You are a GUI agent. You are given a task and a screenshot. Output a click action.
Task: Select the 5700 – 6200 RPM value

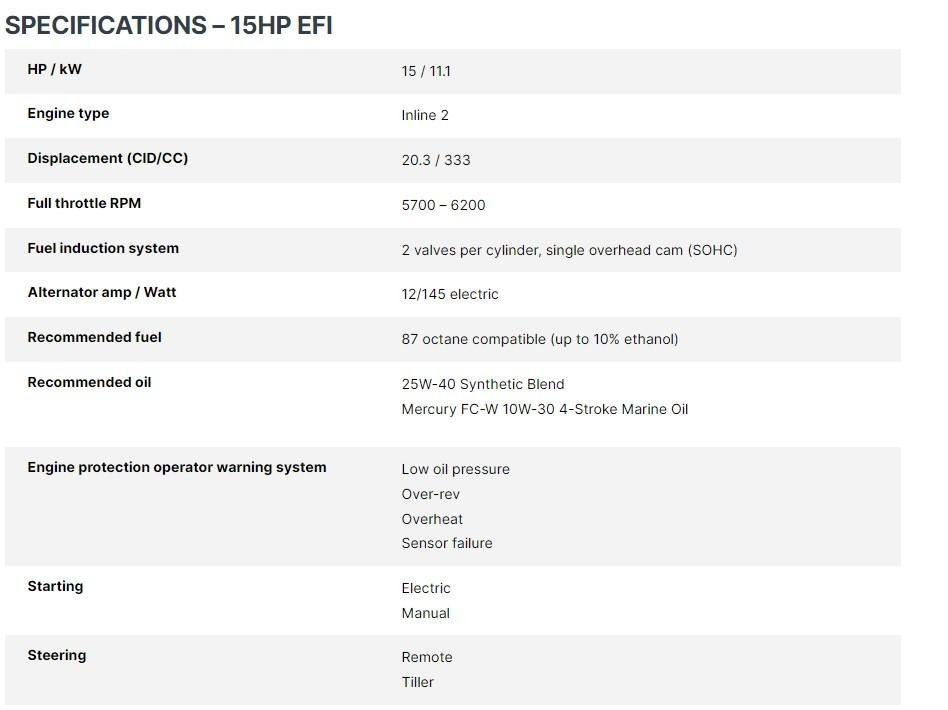[443, 205]
